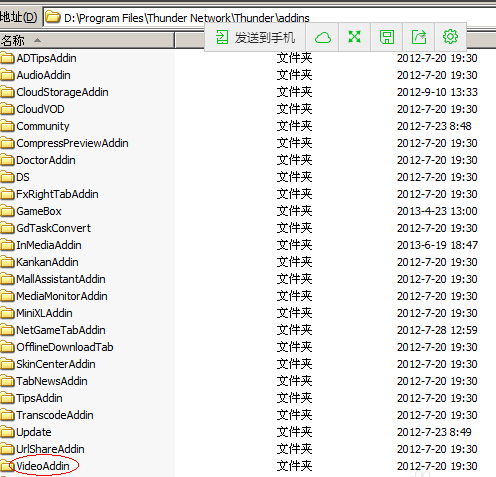The width and height of the screenshot is (496, 477).
Task: Select the GameBox folder
Action: tap(39, 211)
